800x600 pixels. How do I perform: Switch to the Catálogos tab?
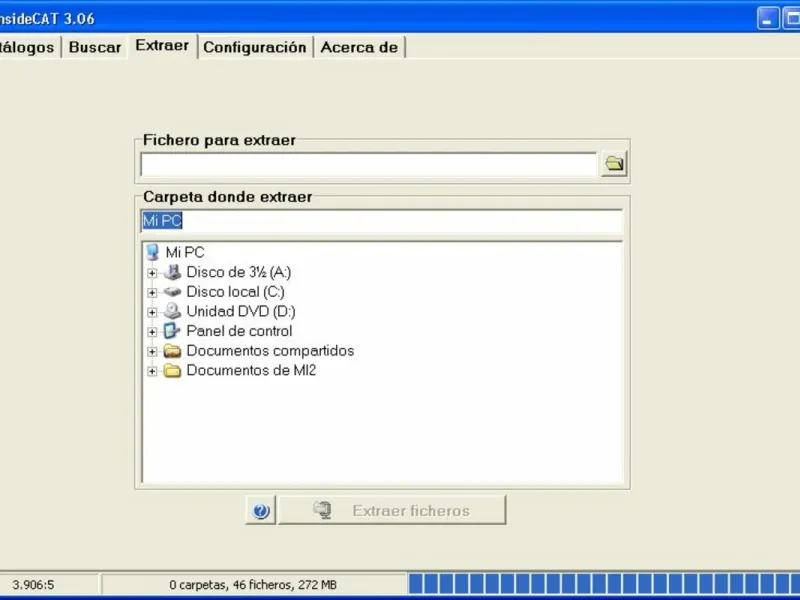[x=28, y=47]
